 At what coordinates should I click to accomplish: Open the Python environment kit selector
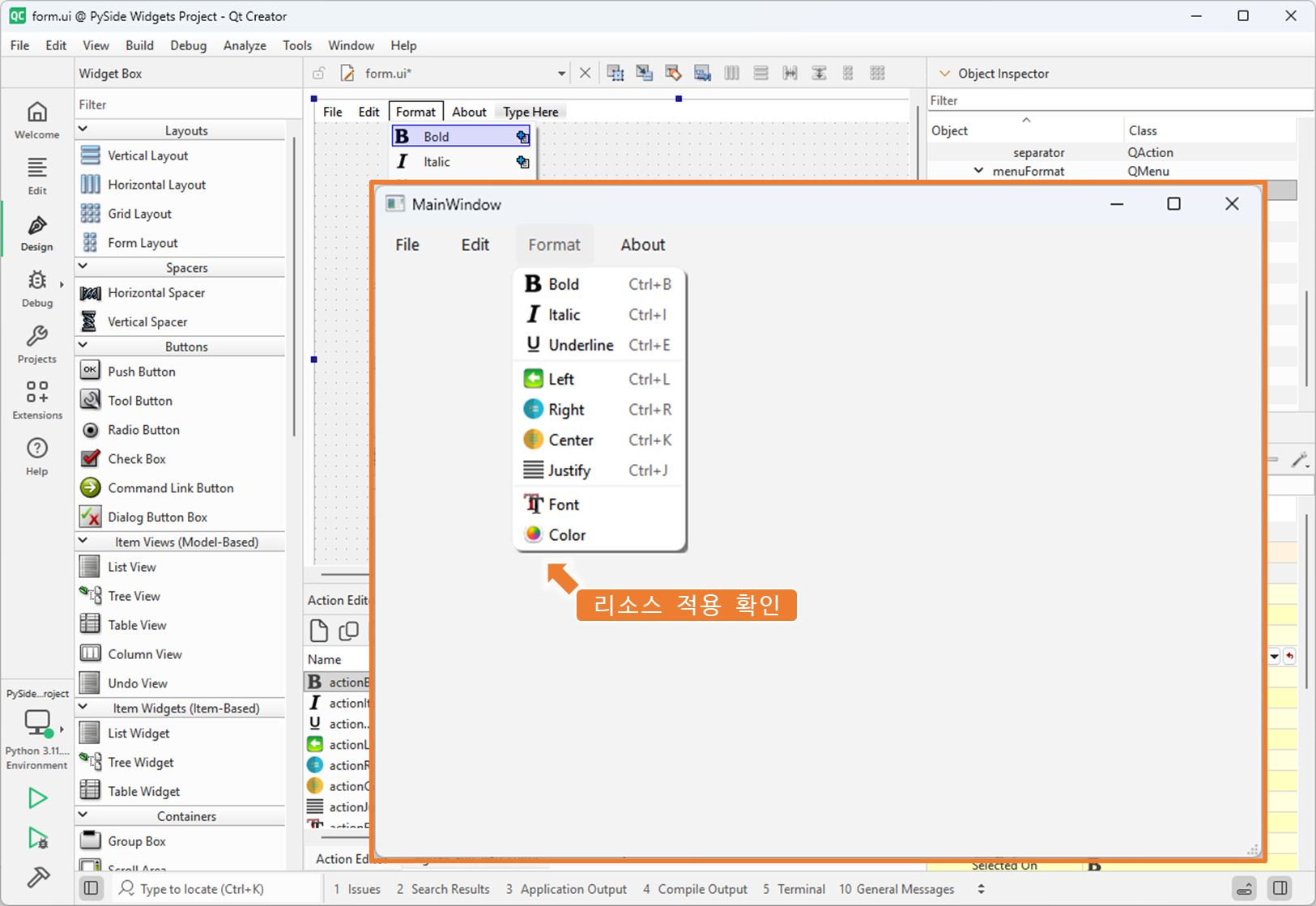tap(37, 740)
